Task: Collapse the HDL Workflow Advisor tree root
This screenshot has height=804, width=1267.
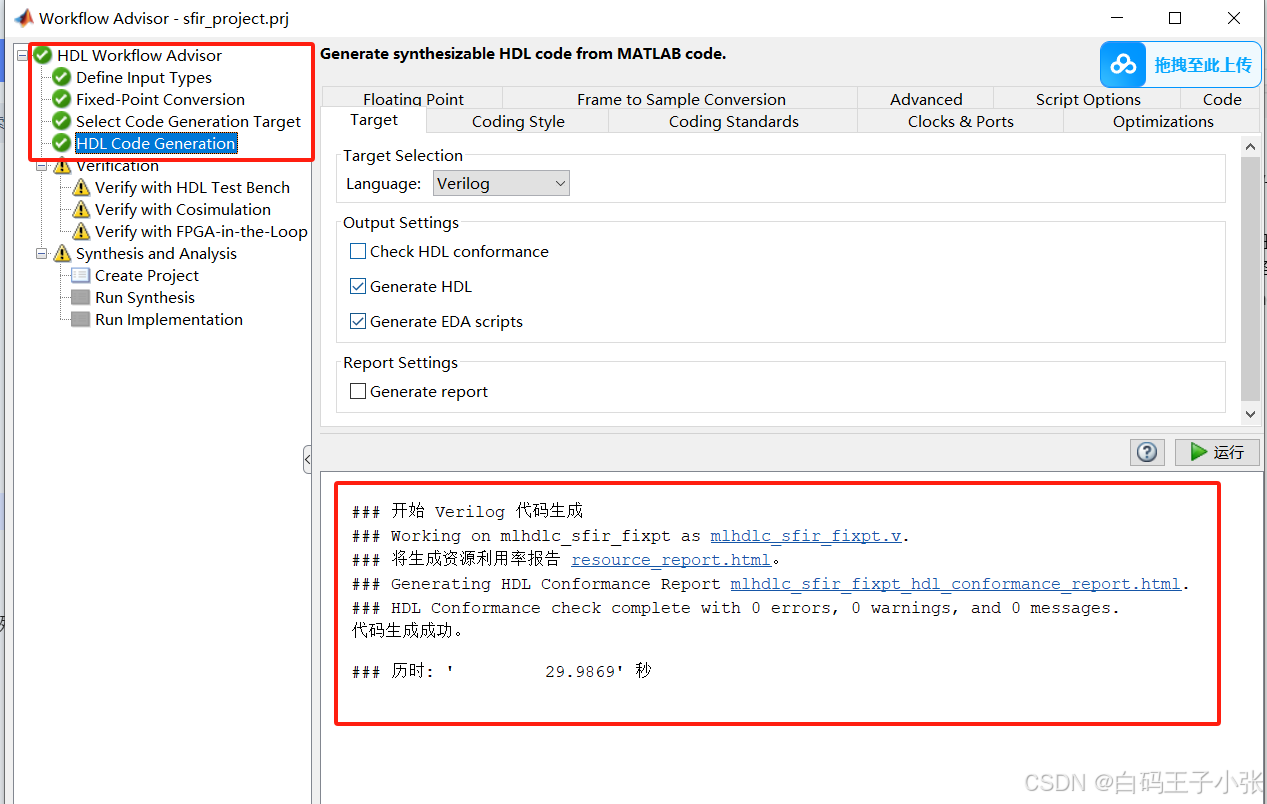Action: tap(24, 55)
